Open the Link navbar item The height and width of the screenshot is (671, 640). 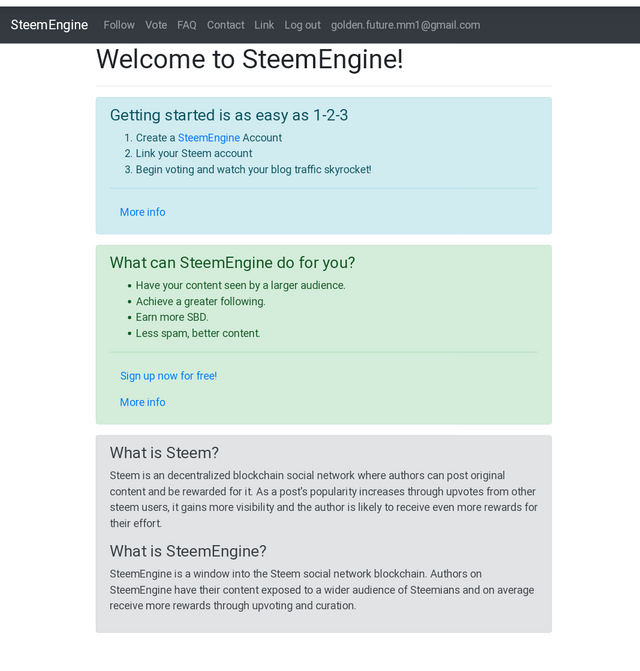pyautogui.click(x=264, y=25)
